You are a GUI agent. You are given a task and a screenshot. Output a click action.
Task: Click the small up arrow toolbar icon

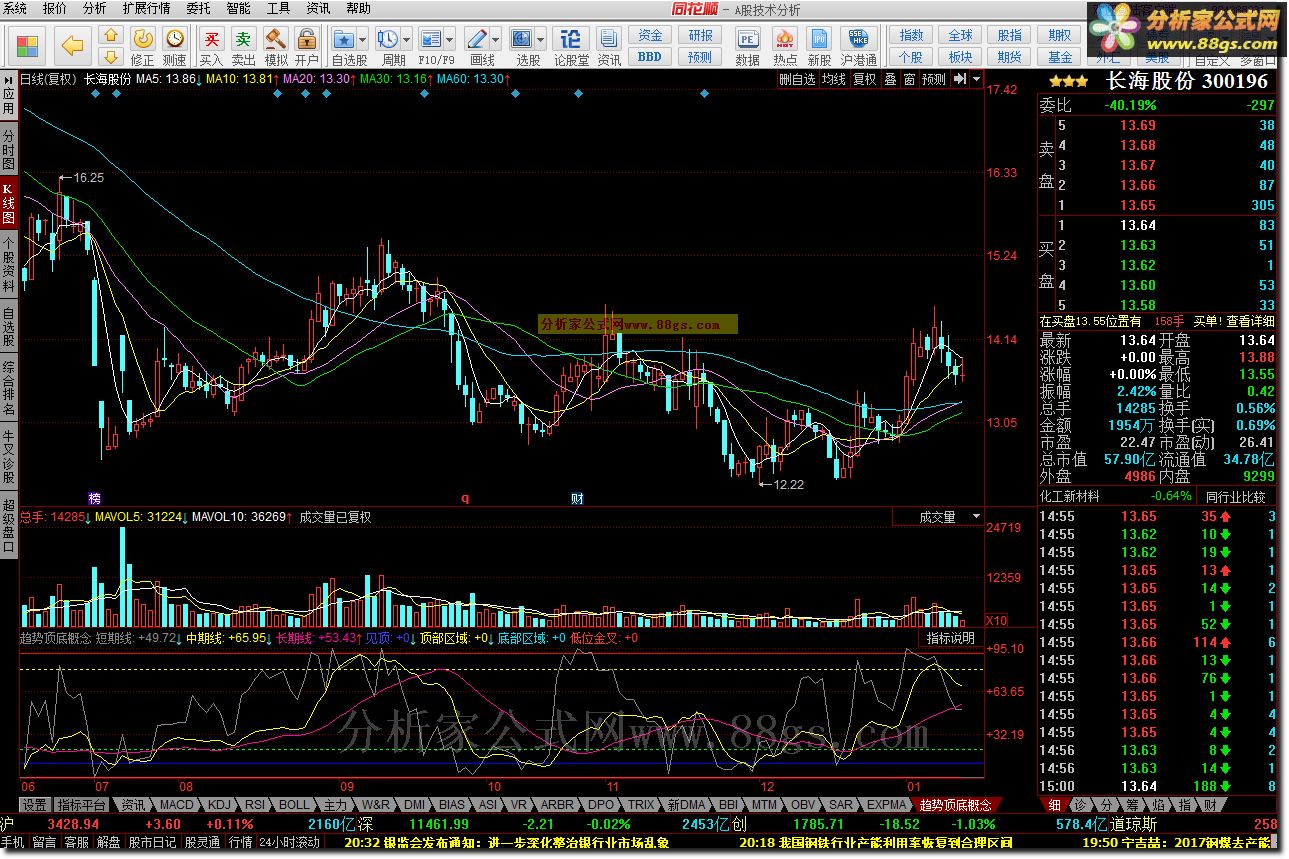click(111, 36)
